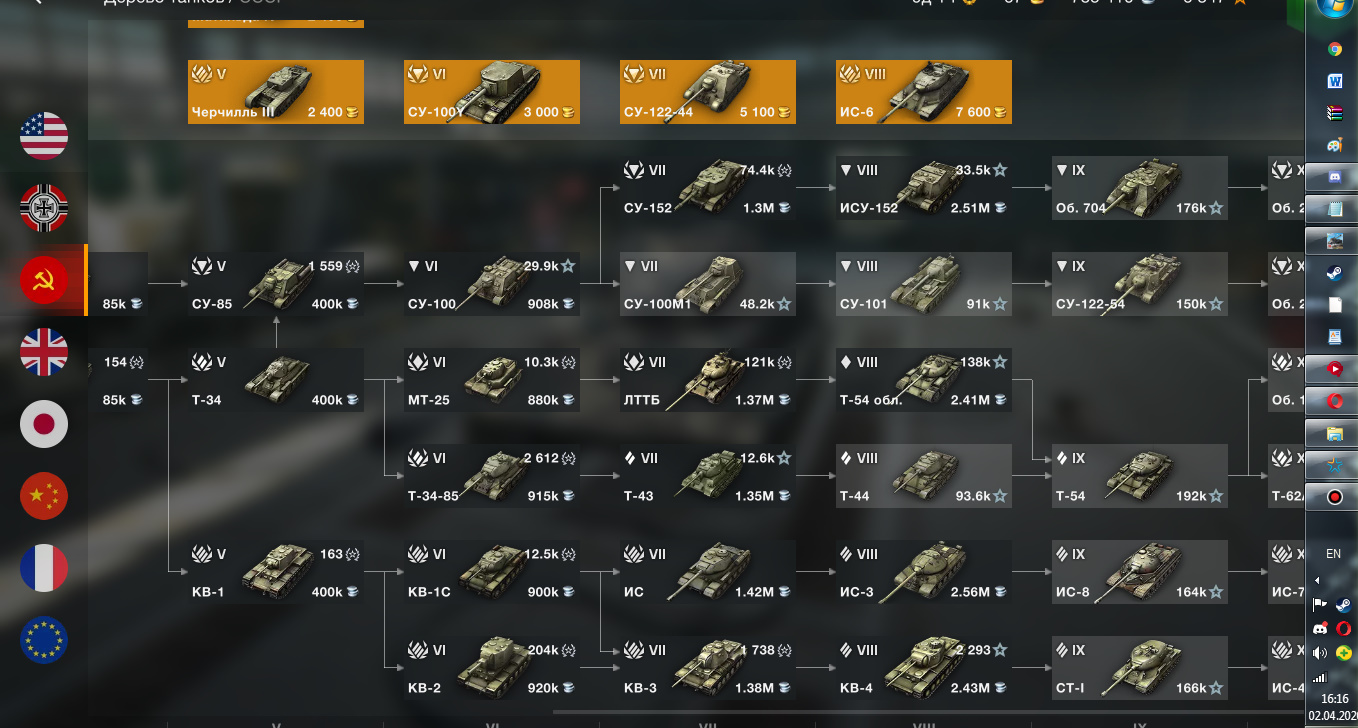Open Discord from the Windows taskbar
The image size is (1358, 728).
1334,177
